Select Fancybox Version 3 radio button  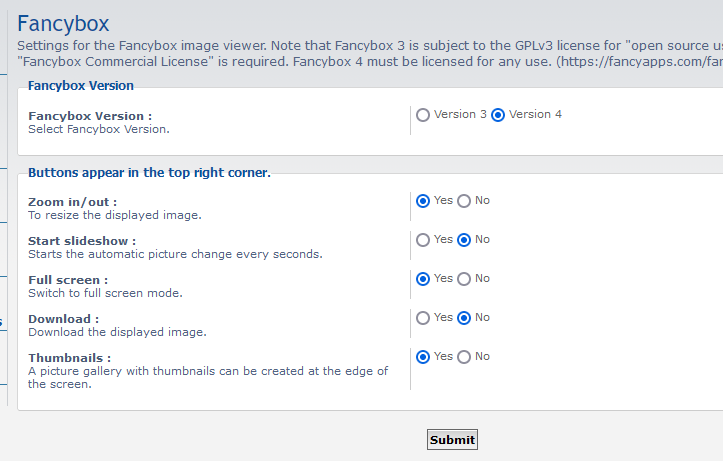(423, 115)
